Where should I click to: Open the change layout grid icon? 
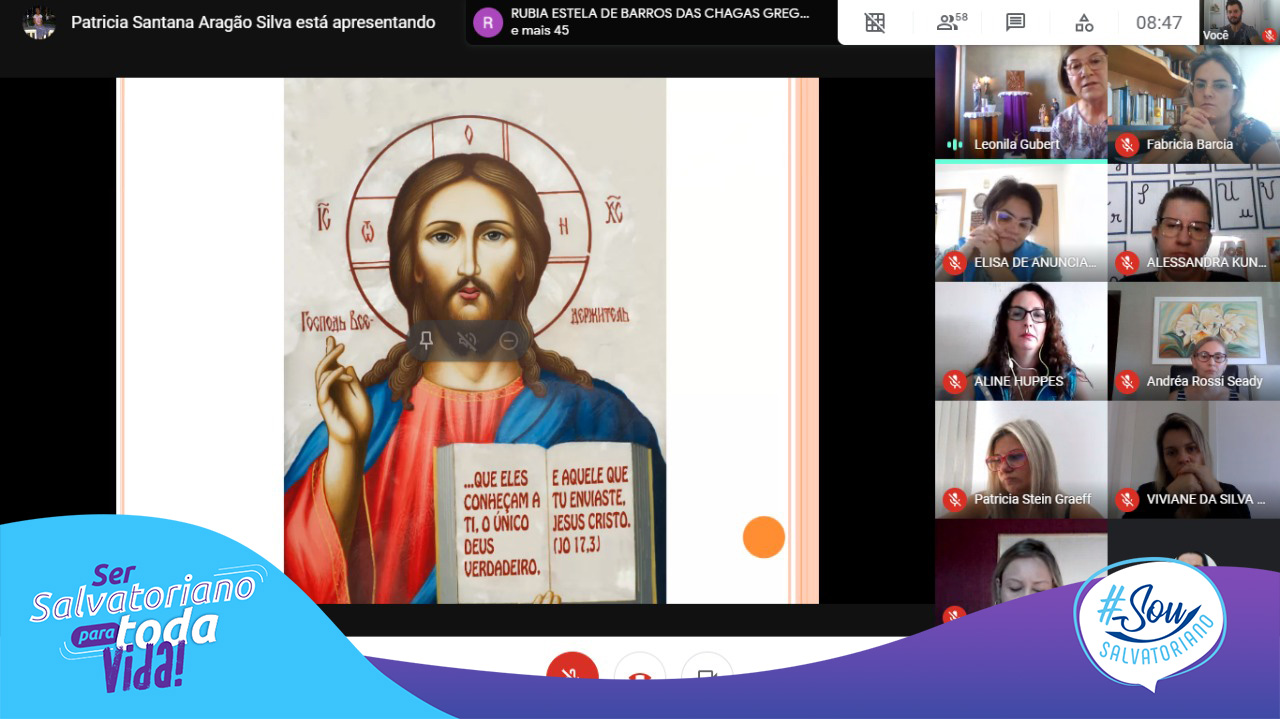click(x=875, y=22)
